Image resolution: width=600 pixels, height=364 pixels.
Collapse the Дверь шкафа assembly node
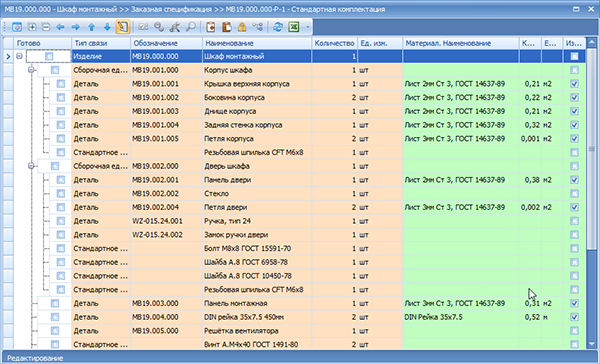pos(31,166)
